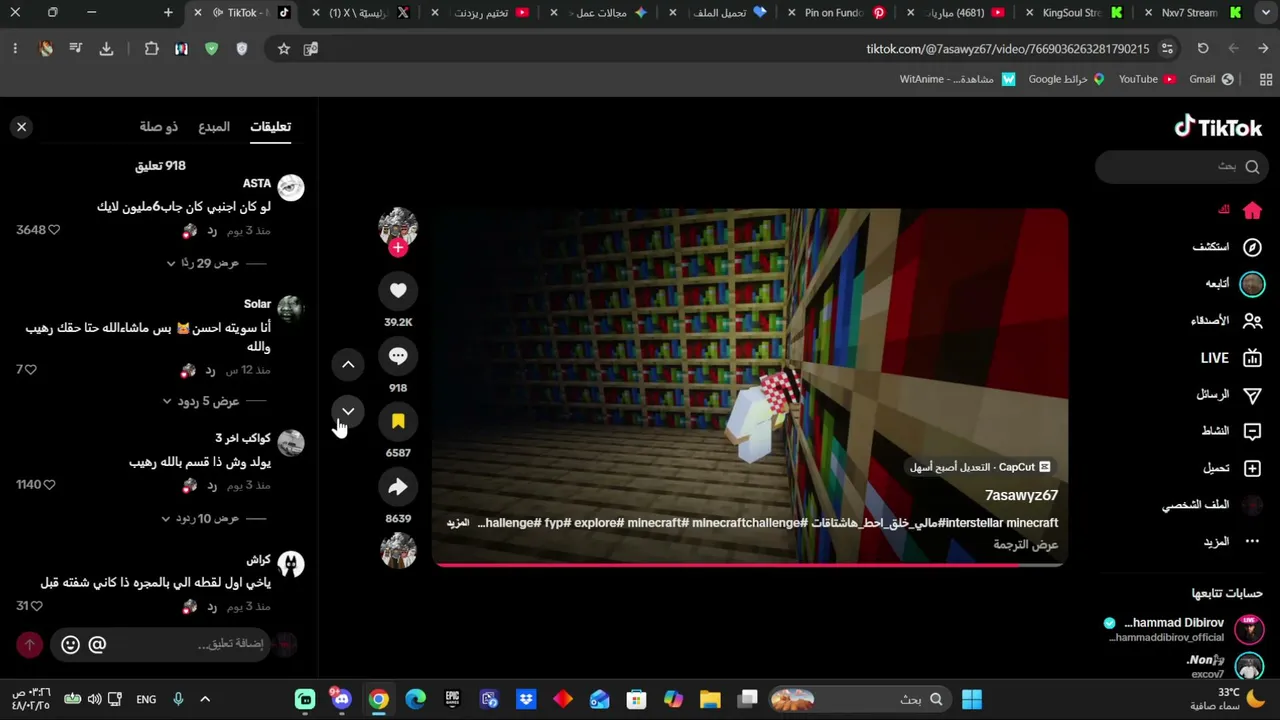Post comment with red arrow button

(30, 645)
